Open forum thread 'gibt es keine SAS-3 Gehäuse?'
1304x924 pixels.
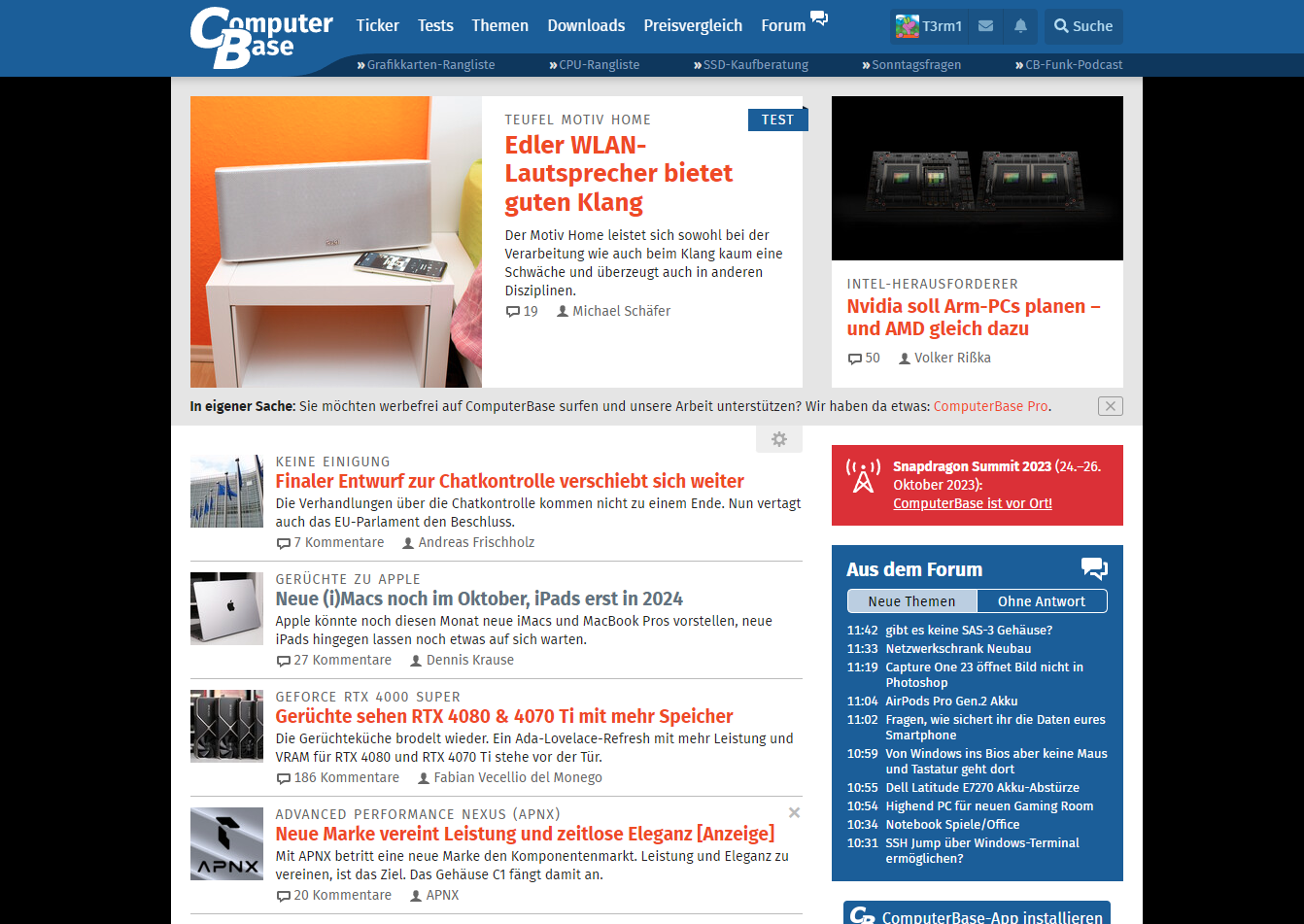pyautogui.click(x=969, y=630)
